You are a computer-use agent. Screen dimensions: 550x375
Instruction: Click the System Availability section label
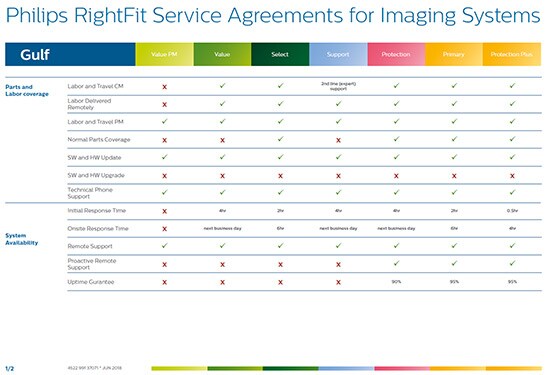point(21,239)
